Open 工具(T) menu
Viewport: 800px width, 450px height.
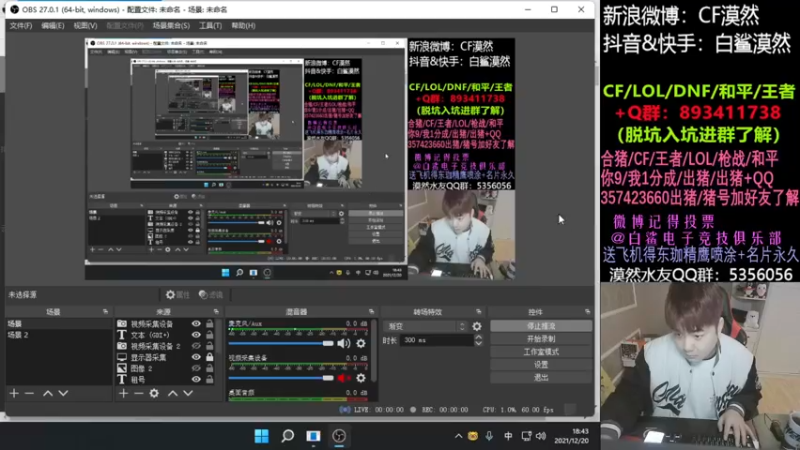coord(210,26)
